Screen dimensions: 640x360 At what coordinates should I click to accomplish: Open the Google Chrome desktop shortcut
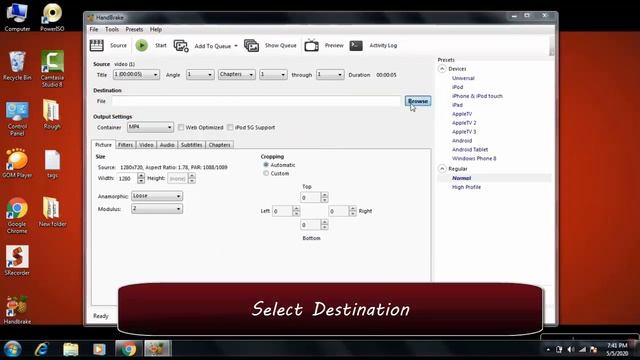[x=17, y=216]
